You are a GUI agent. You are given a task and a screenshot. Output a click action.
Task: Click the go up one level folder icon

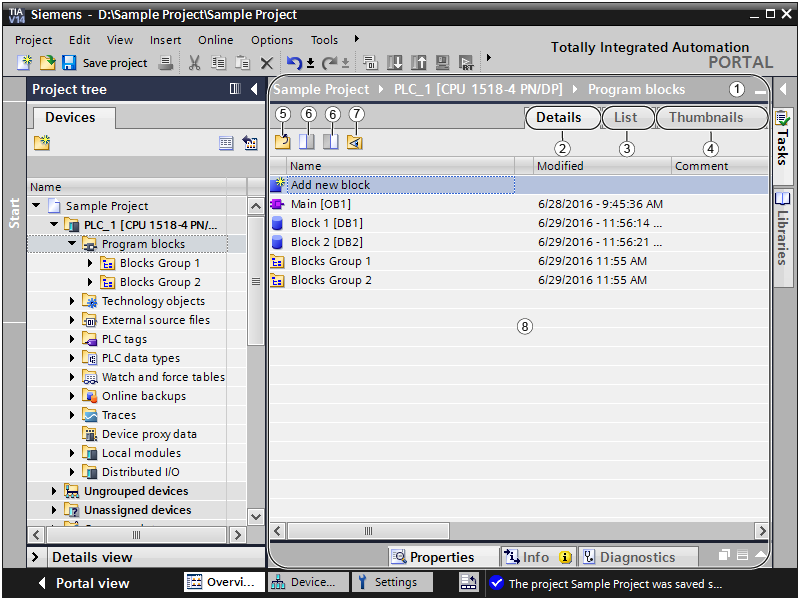click(283, 142)
